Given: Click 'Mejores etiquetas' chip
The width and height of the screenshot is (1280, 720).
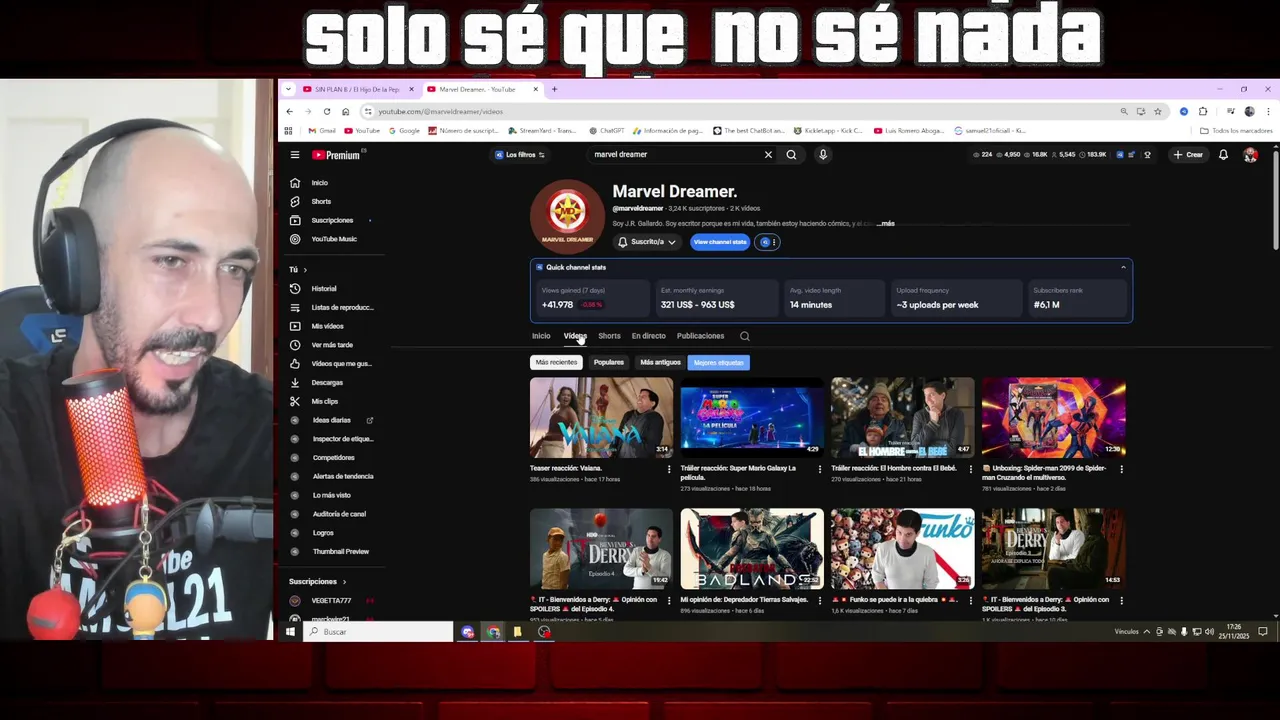Looking at the screenshot, I should (x=718, y=362).
